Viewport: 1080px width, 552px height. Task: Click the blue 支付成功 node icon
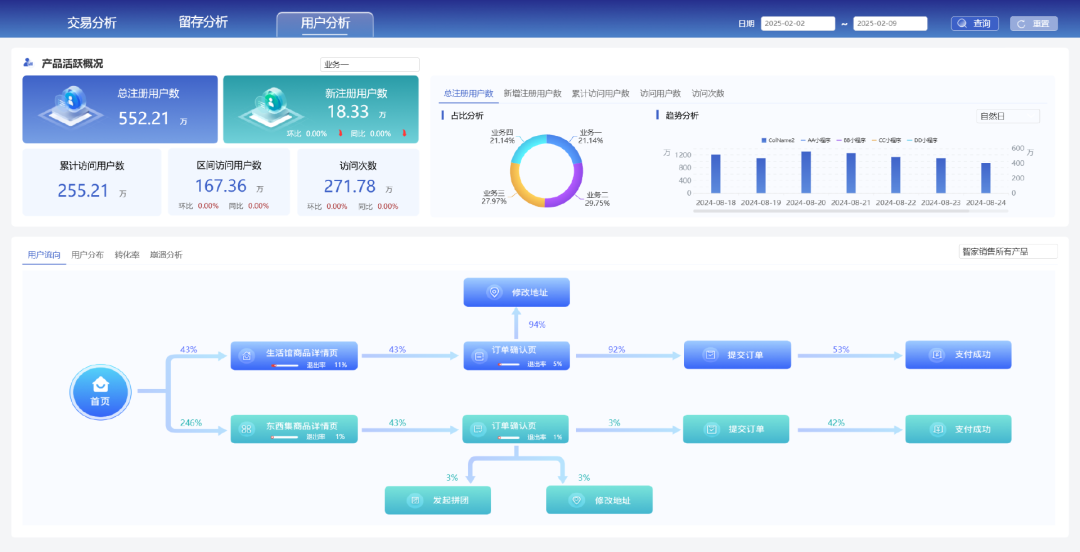click(x=937, y=355)
